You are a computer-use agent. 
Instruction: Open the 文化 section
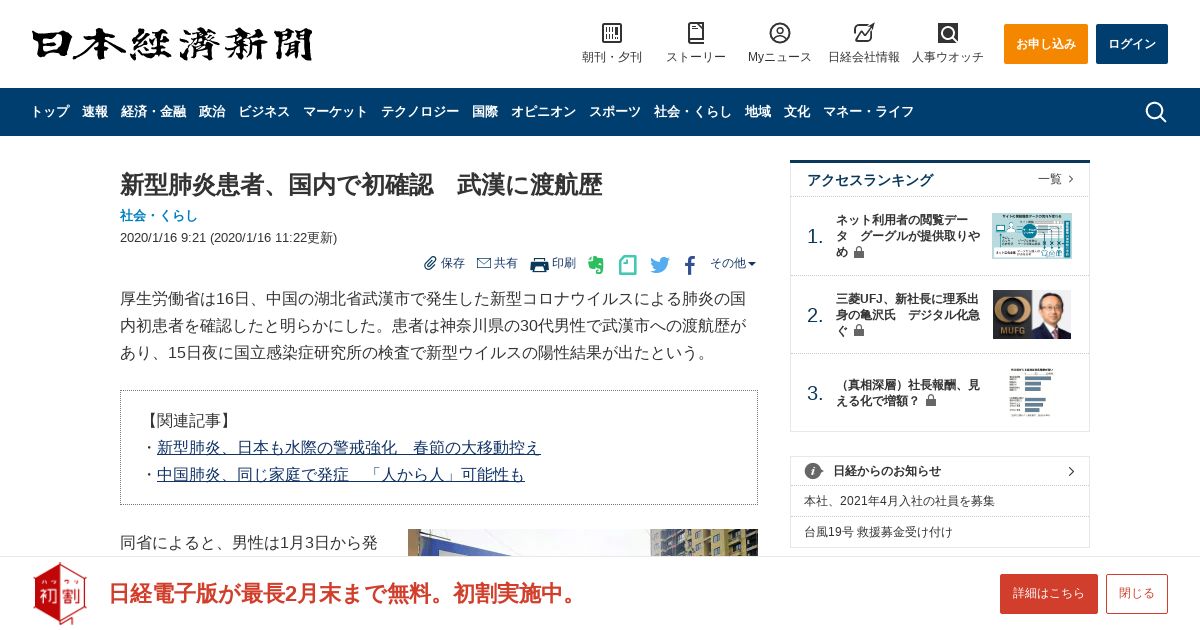pos(797,112)
